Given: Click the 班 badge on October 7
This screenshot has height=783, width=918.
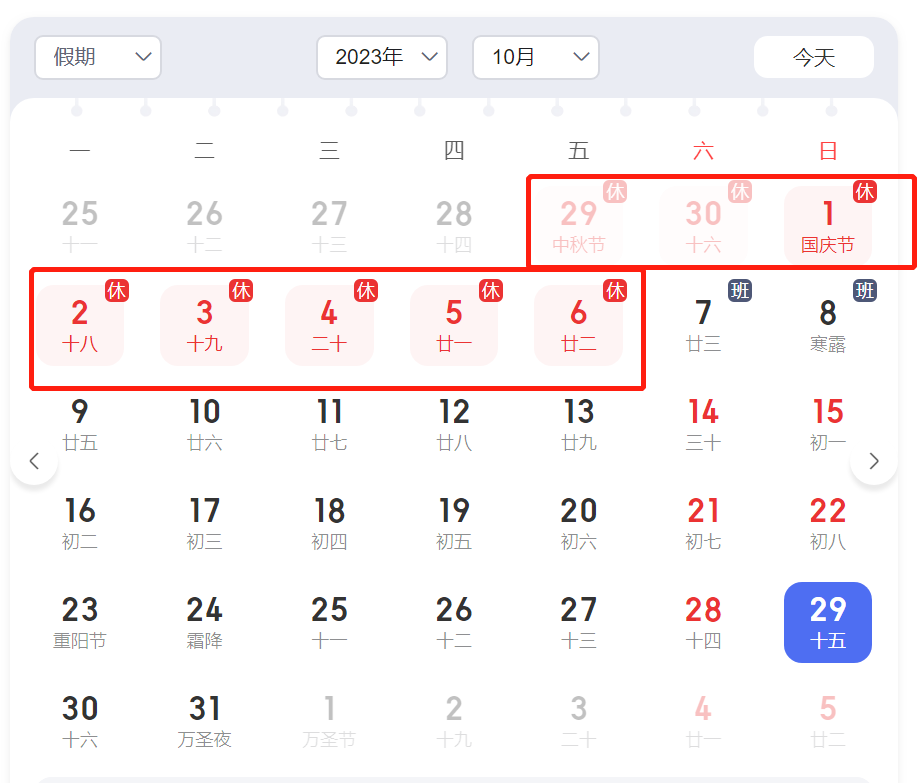Looking at the screenshot, I should click(x=740, y=291).
